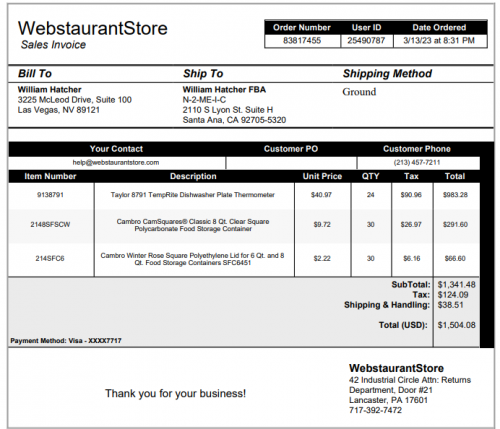Click the SubTotal label
The width and height of the screenshot is (500, 429).
(x=411, y=285)
